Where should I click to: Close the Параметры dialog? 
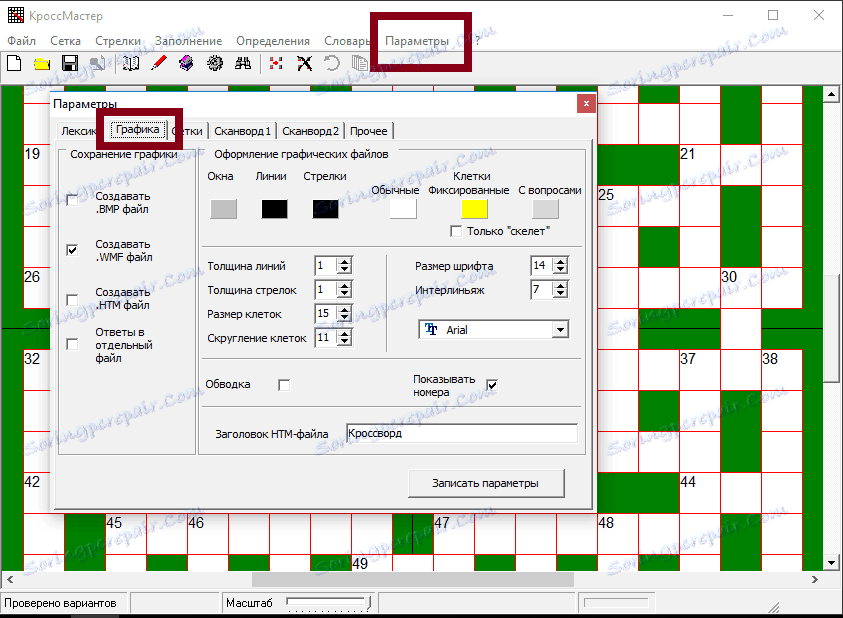coord(586,103)
